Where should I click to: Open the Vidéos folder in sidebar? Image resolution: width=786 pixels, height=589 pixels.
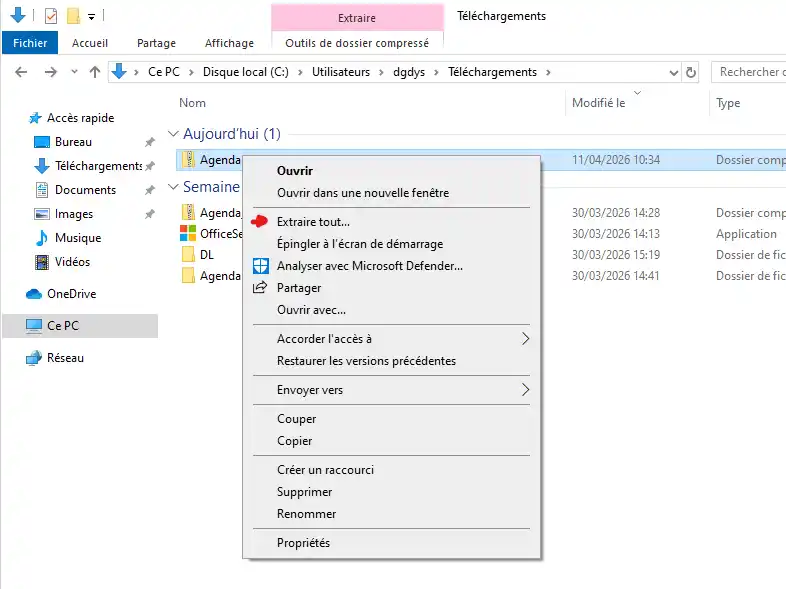tap(72, 262)
